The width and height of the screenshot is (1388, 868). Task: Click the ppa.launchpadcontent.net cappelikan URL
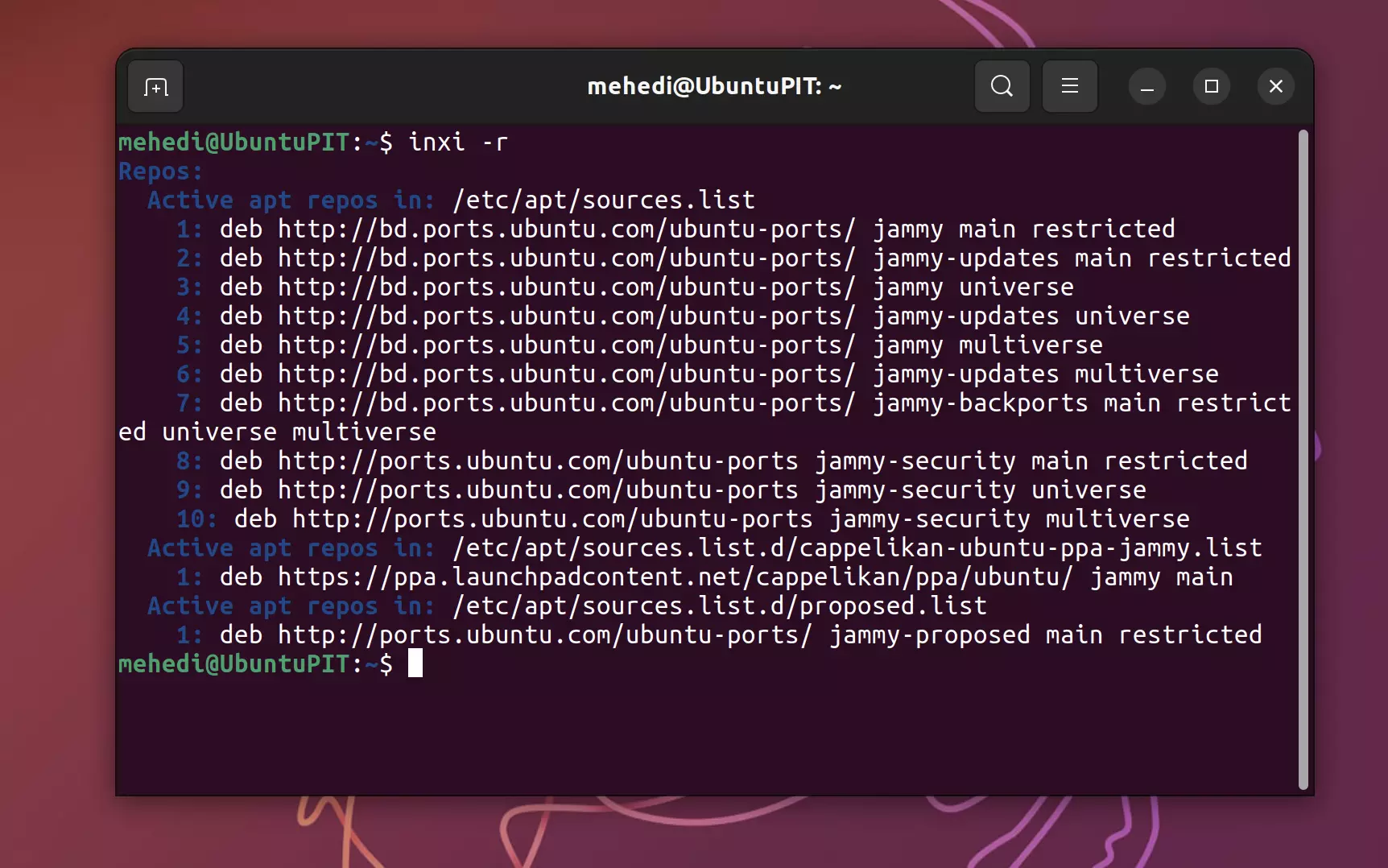675,577
